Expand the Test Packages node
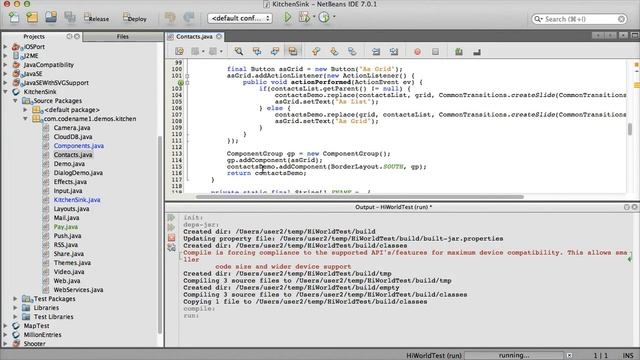Screen dimensions: 640x360 click(15, 299)
